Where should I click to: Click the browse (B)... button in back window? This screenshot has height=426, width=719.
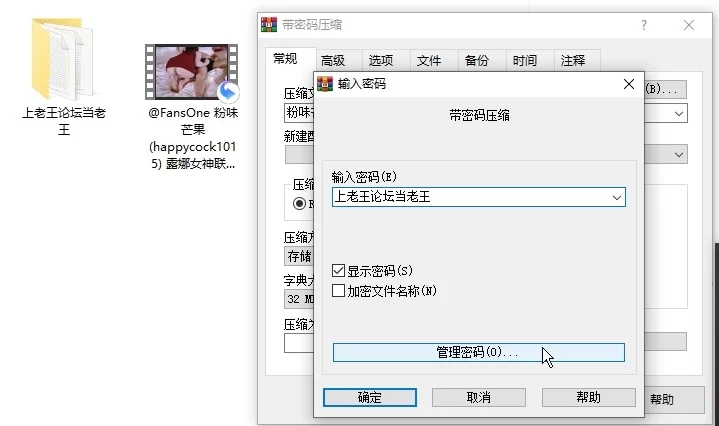[665, 89]
